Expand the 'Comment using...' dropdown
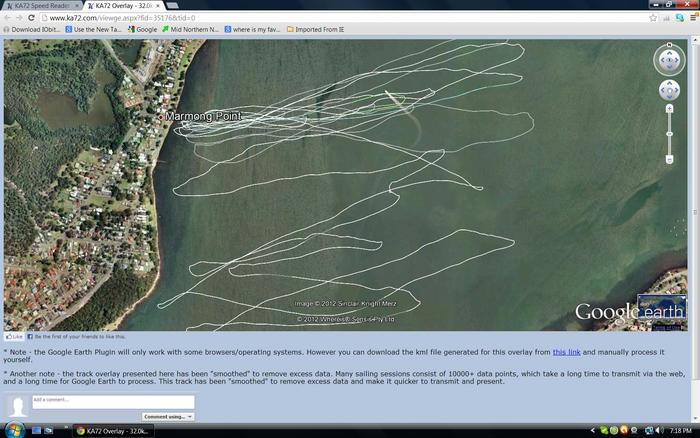This screenshot has width=700, height=438. (167, 416)
